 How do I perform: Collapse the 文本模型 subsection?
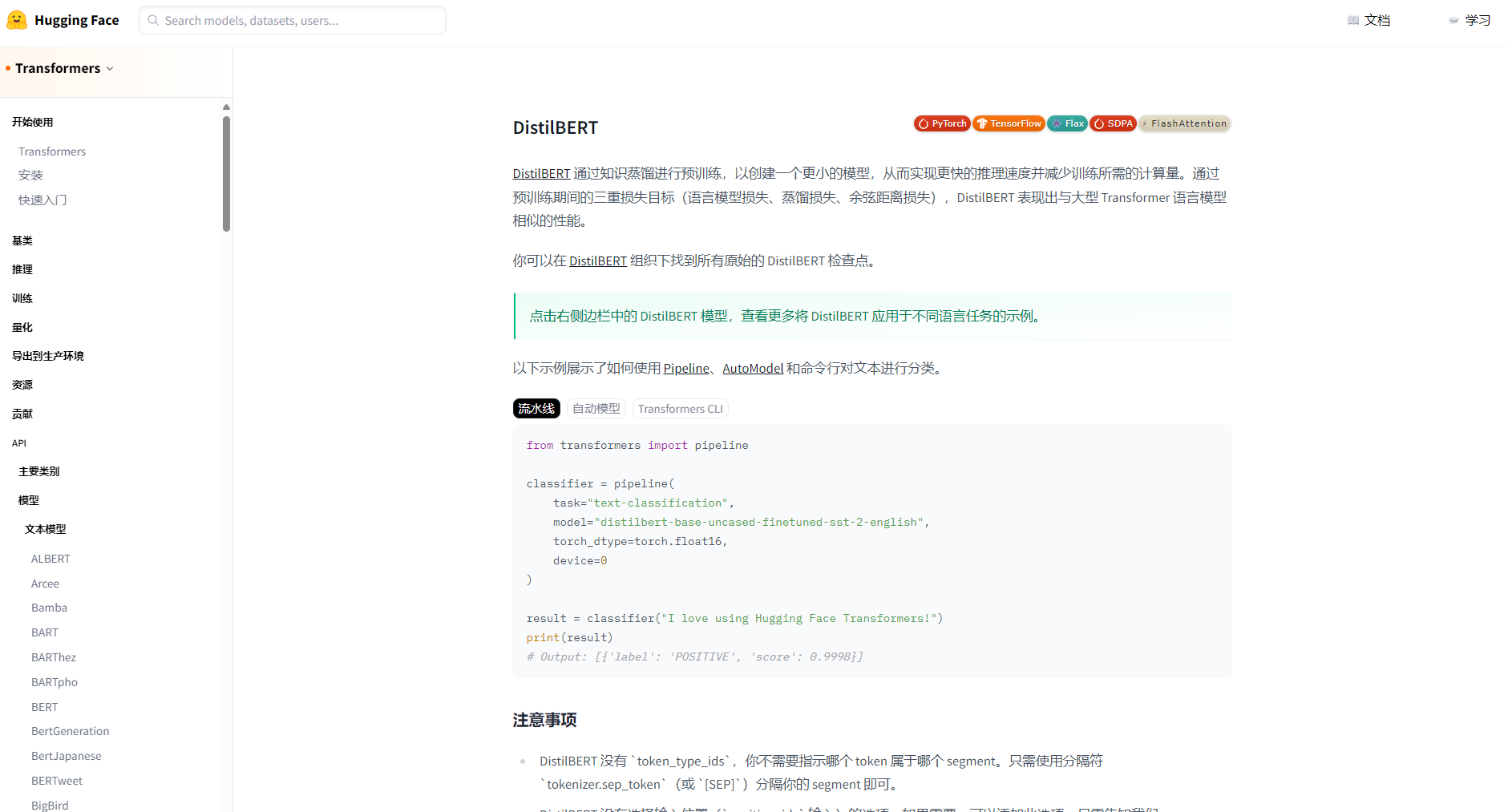coord(46,529)
